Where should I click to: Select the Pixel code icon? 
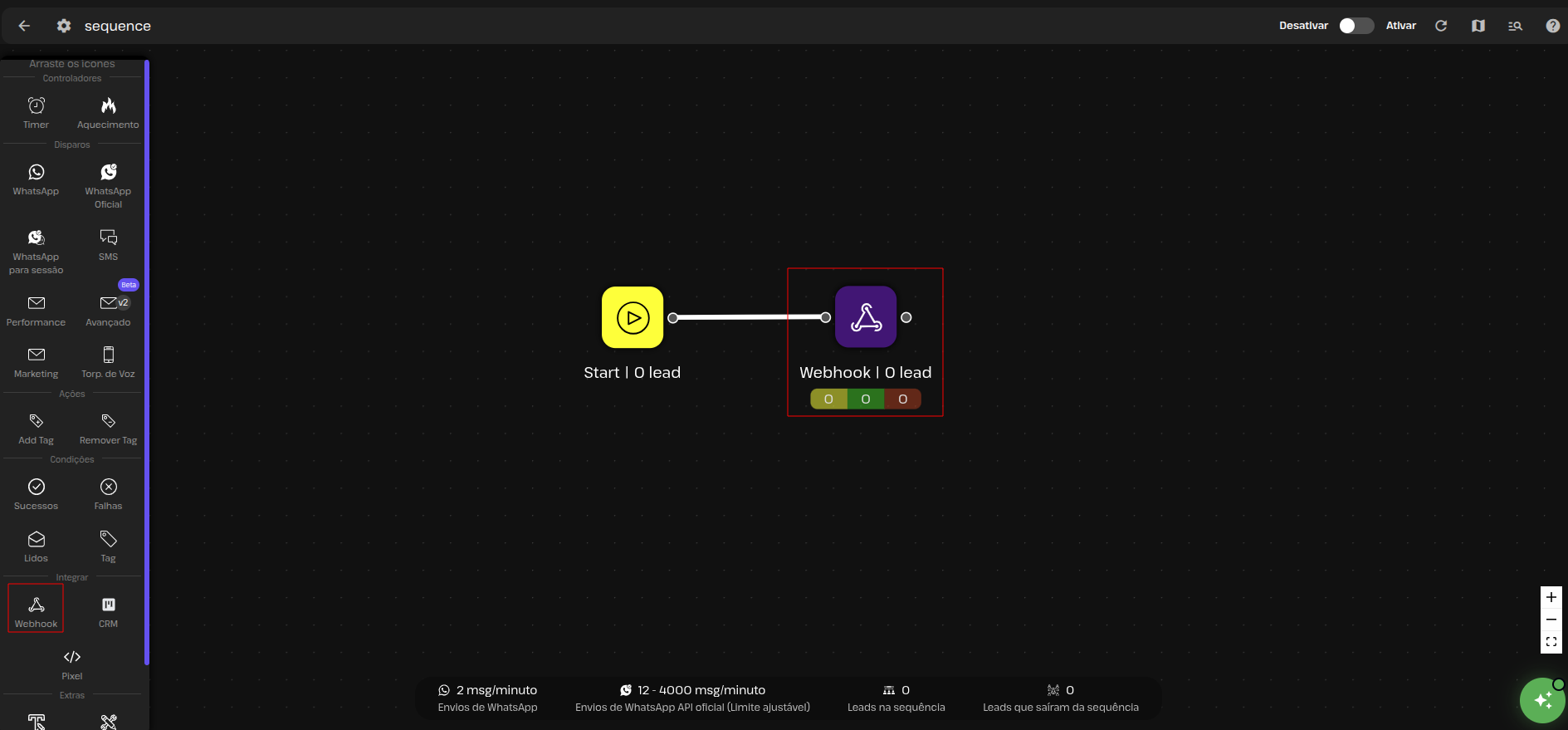tap(72, 658)
